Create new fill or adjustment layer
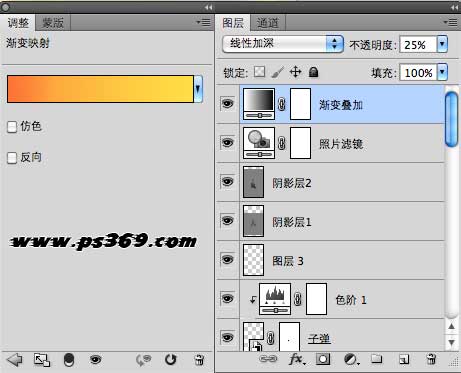 point(351,359)
